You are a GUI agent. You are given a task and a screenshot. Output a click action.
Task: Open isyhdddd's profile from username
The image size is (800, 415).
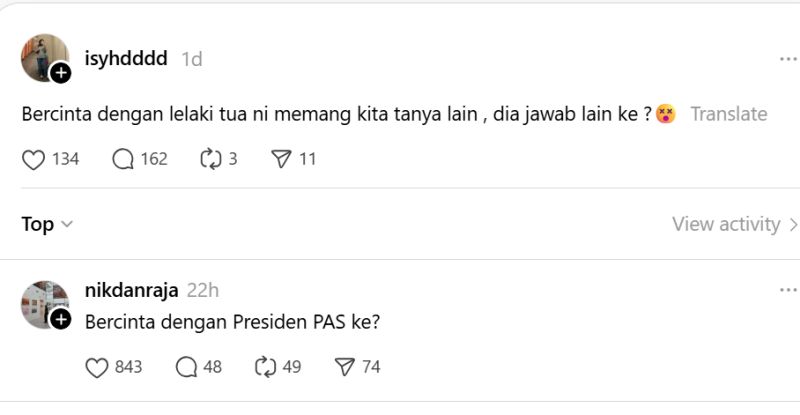[x=126, y=59]
